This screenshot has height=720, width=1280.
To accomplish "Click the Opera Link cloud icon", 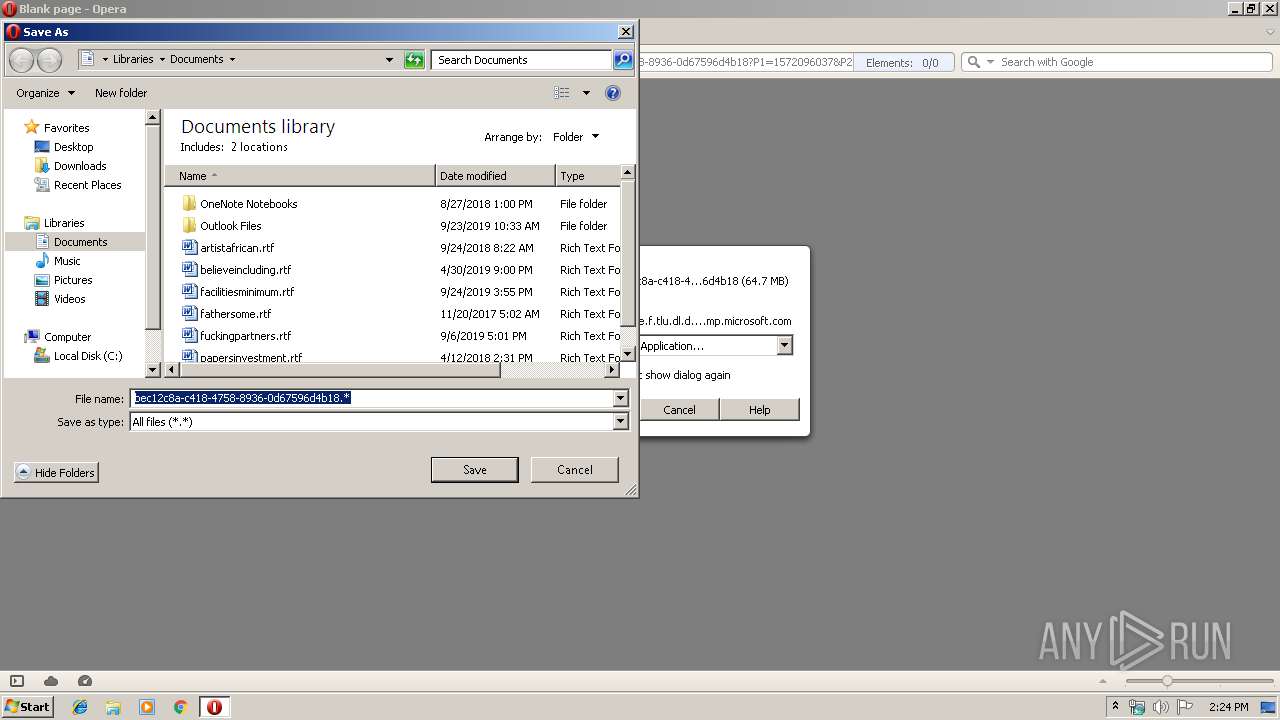I will tap(51, 681).
